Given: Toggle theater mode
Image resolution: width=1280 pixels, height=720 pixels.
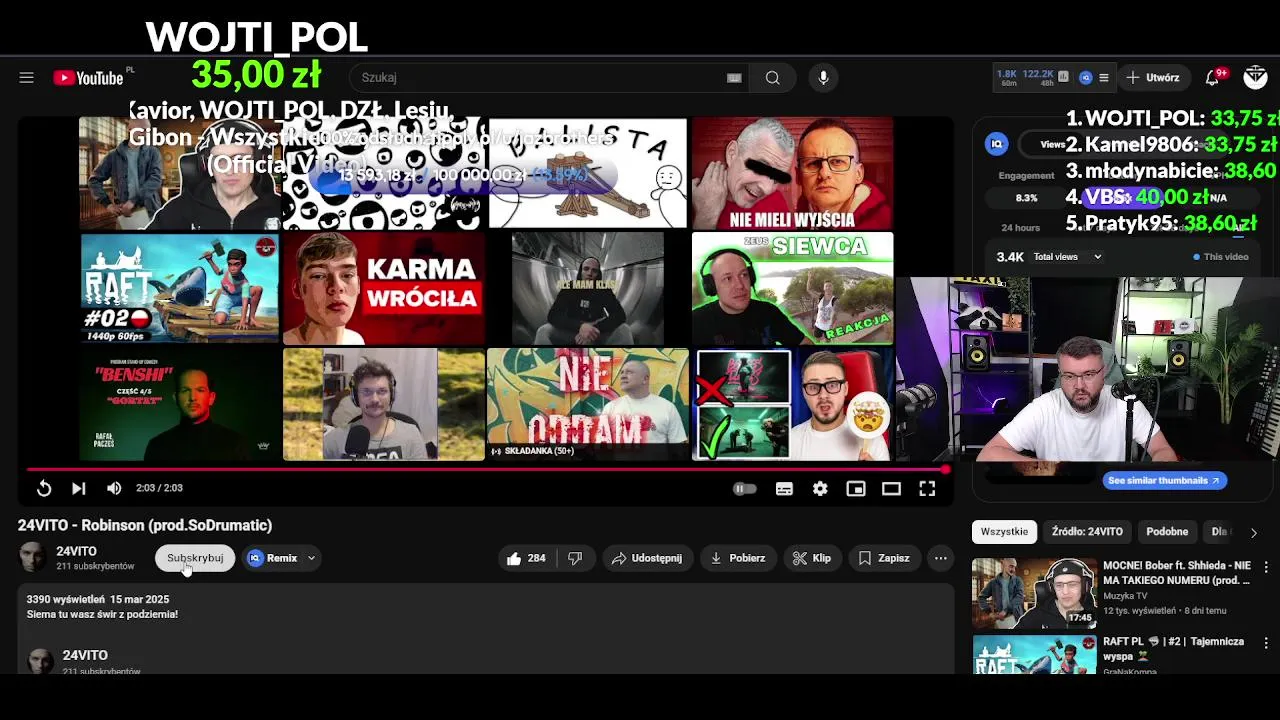Looking at the screenshot, I should 891,489.
